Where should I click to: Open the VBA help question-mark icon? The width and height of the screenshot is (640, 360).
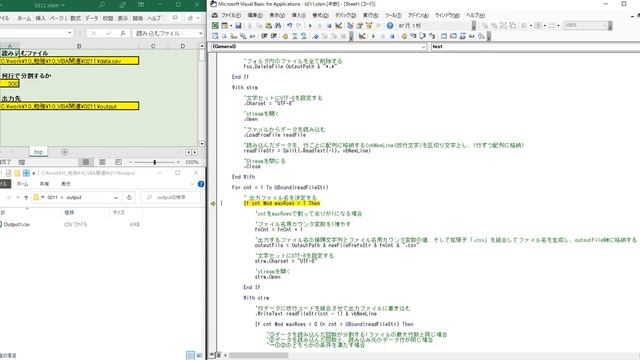coord(390,26)
